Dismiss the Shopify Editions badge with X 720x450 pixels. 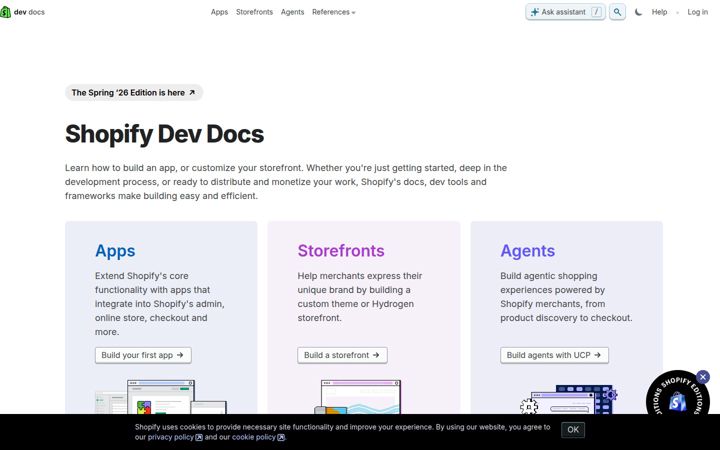tap(703, 377)
